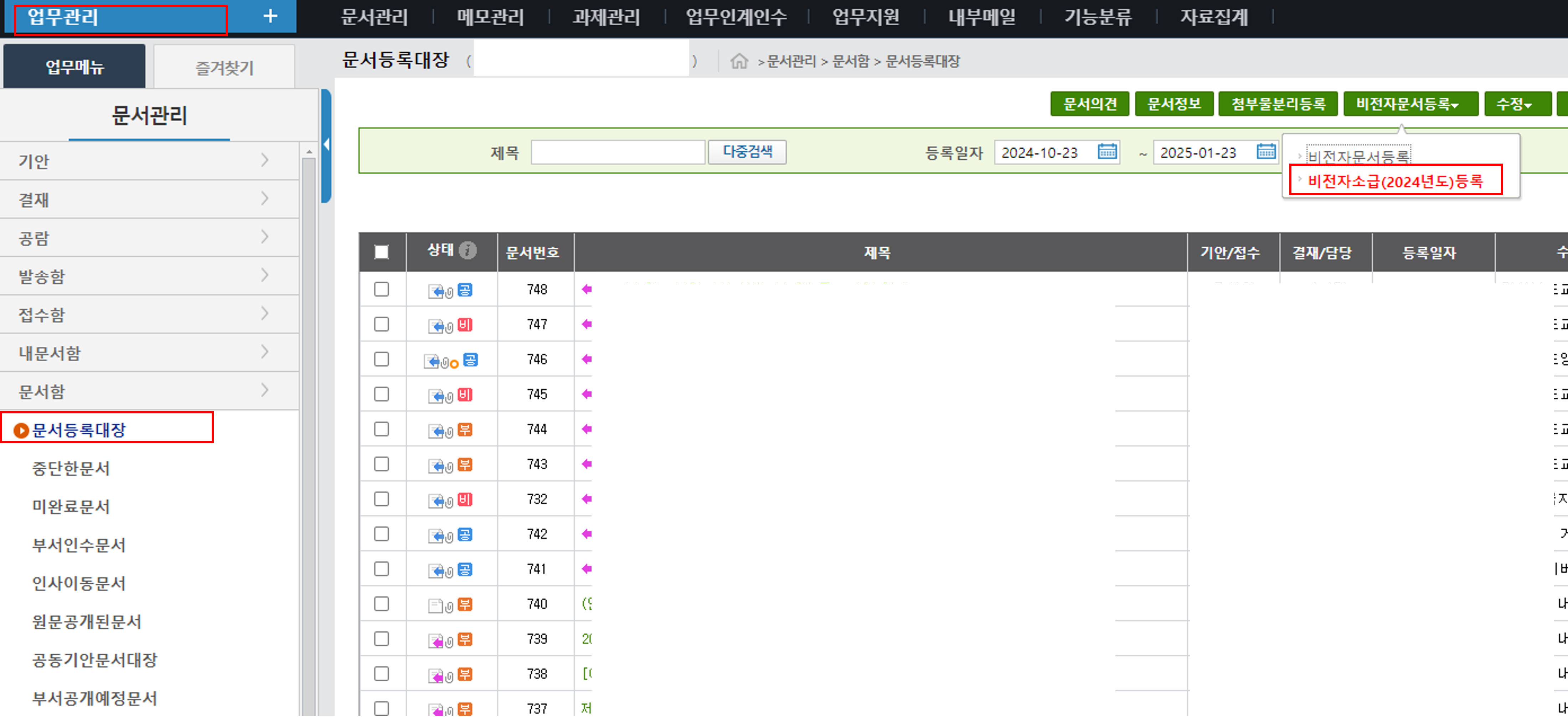The image size is (1568, 717).
Task: Check the checkbox for document 746
Action: (x=382, y=359)
